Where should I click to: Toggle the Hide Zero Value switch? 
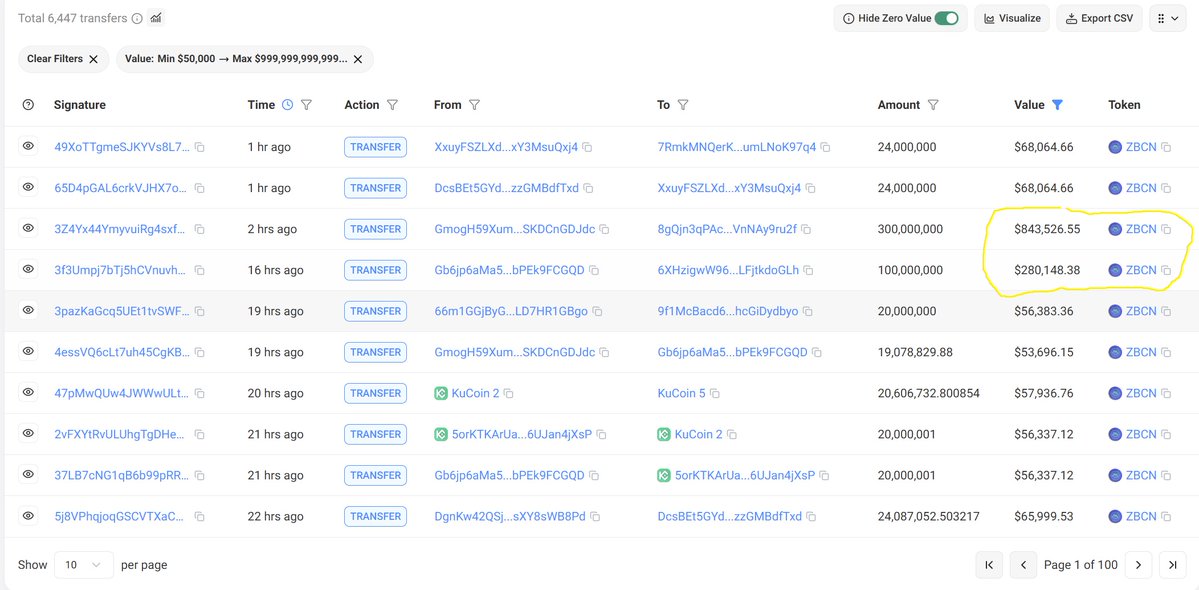pyautogui.click(x=947, y=18)
